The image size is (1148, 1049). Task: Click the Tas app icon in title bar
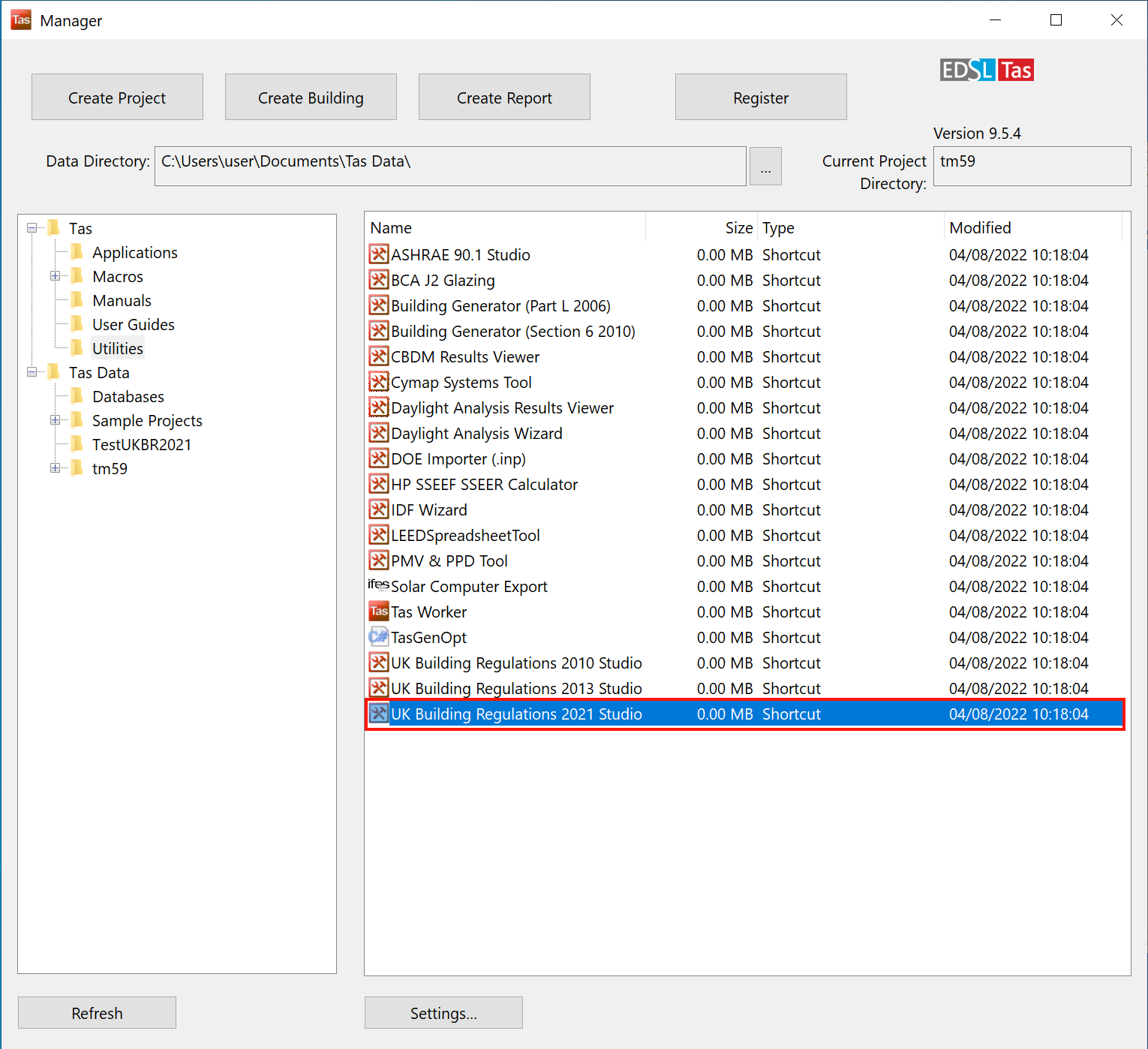point(21,20)
